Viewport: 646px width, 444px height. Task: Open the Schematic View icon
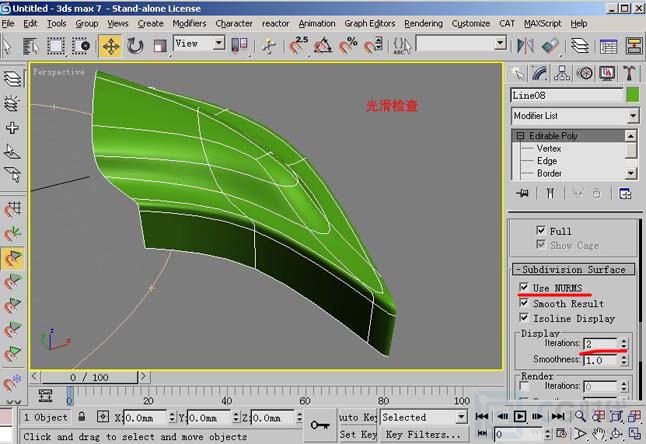click(x=634, y=46)
